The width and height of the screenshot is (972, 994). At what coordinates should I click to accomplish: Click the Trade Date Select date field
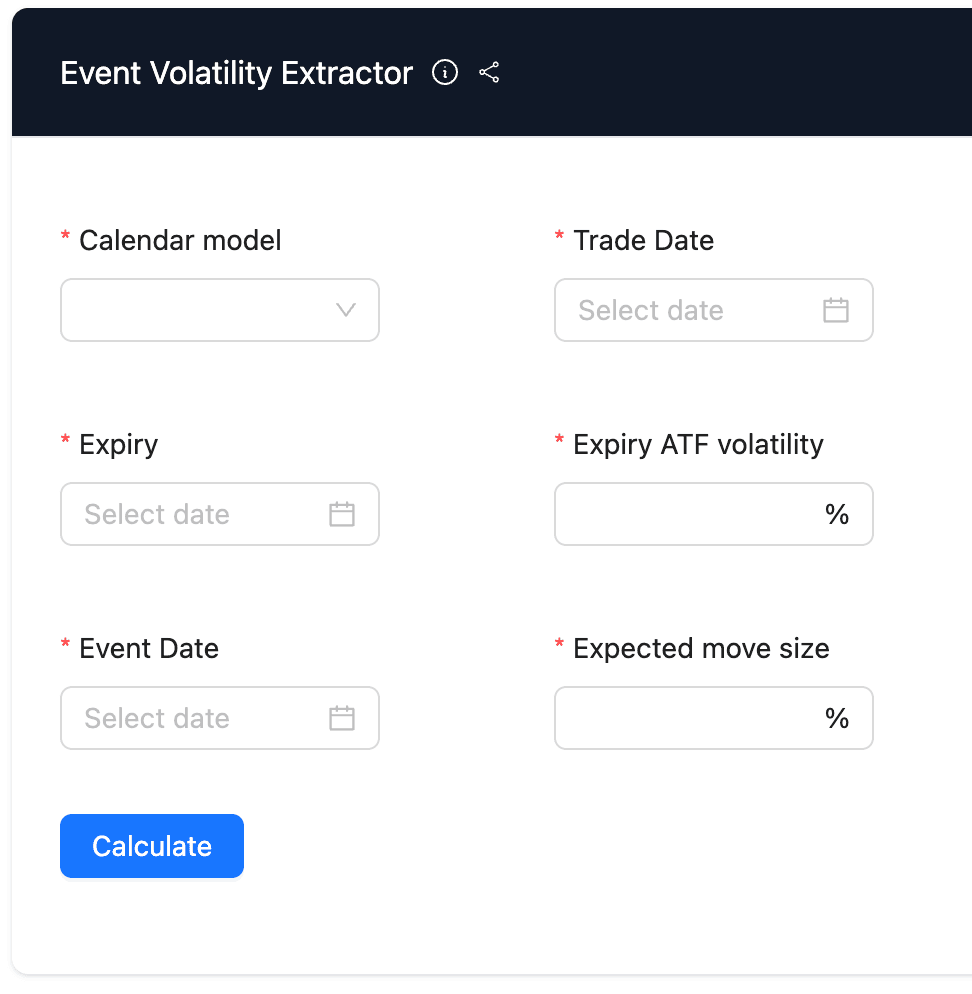click(690, 310)
